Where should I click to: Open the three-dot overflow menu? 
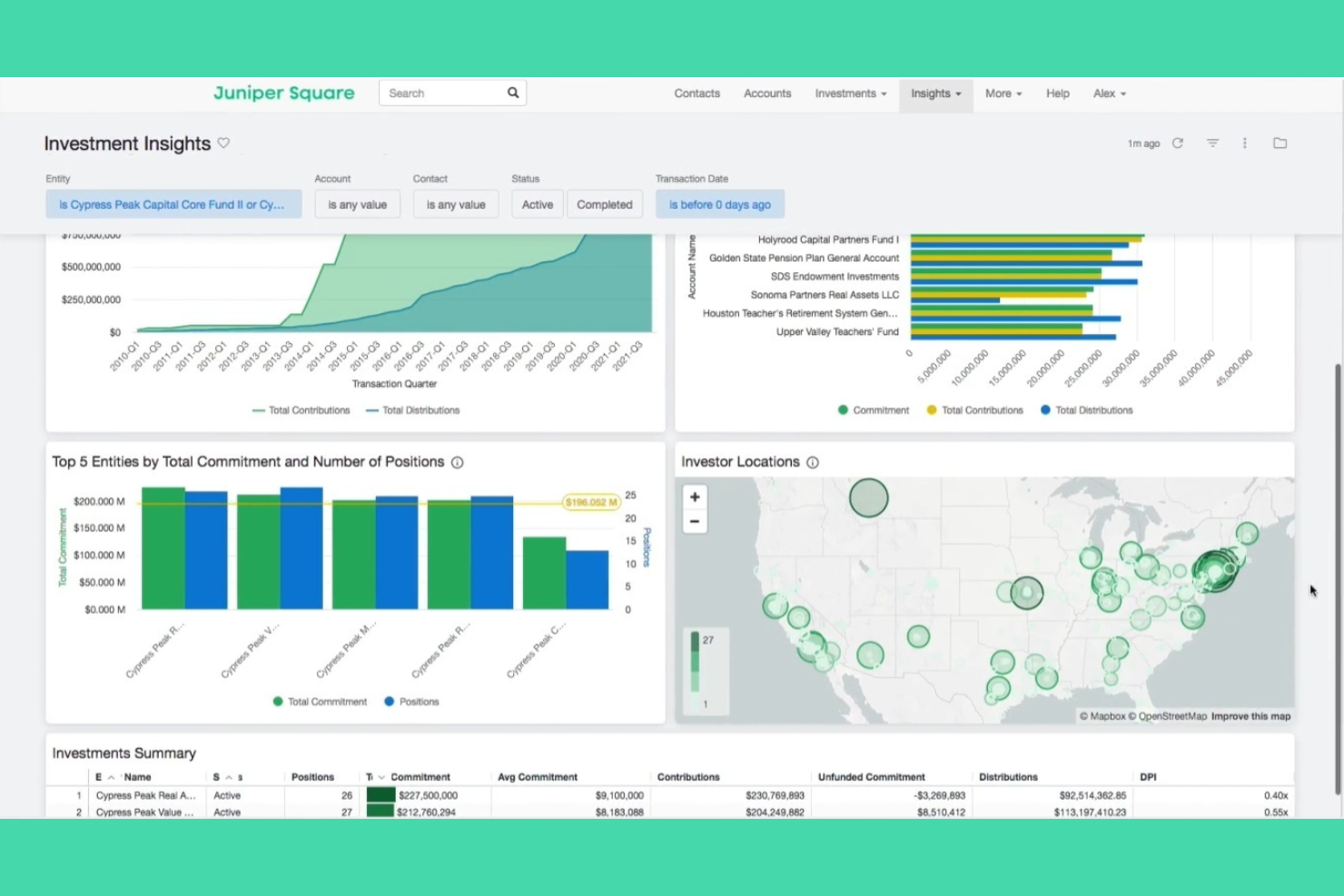(x=1244, y=143)
